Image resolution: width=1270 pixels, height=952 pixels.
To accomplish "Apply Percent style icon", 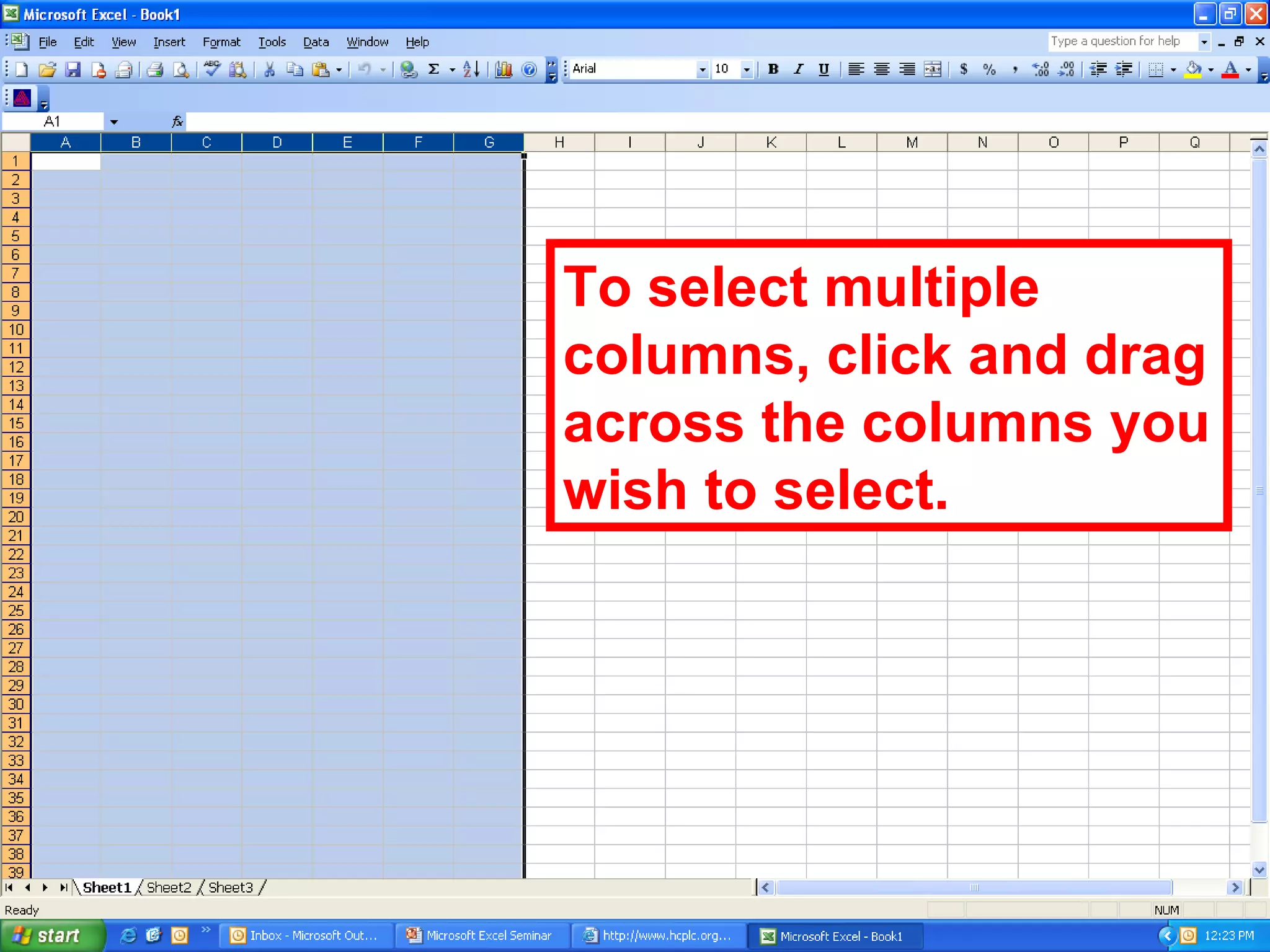I will (x=989, y=69).
